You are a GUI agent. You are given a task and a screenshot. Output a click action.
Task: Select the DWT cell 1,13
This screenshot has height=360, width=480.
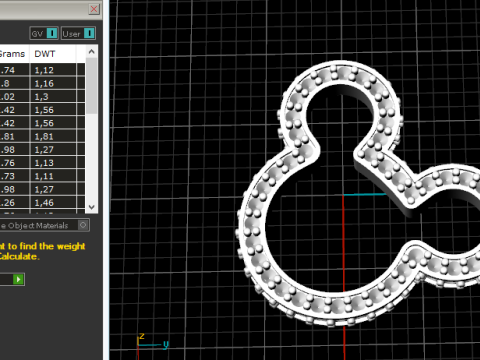[x=53, y=163]
